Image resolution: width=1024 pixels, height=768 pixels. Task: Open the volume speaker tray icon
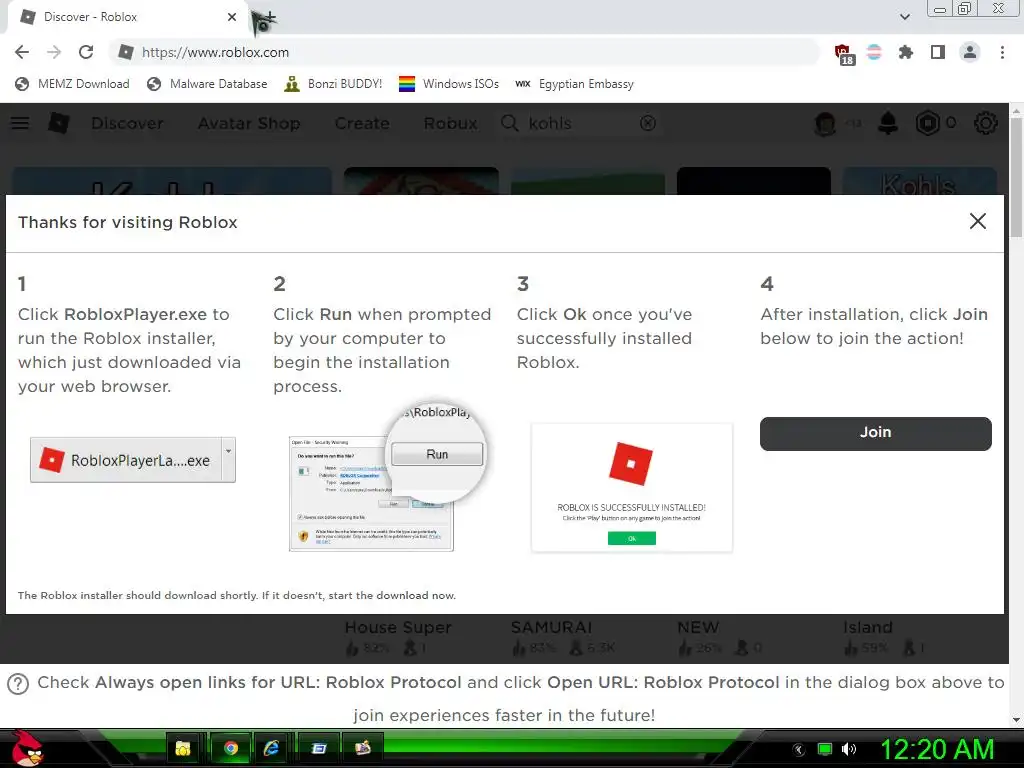(x=849, y=749)
